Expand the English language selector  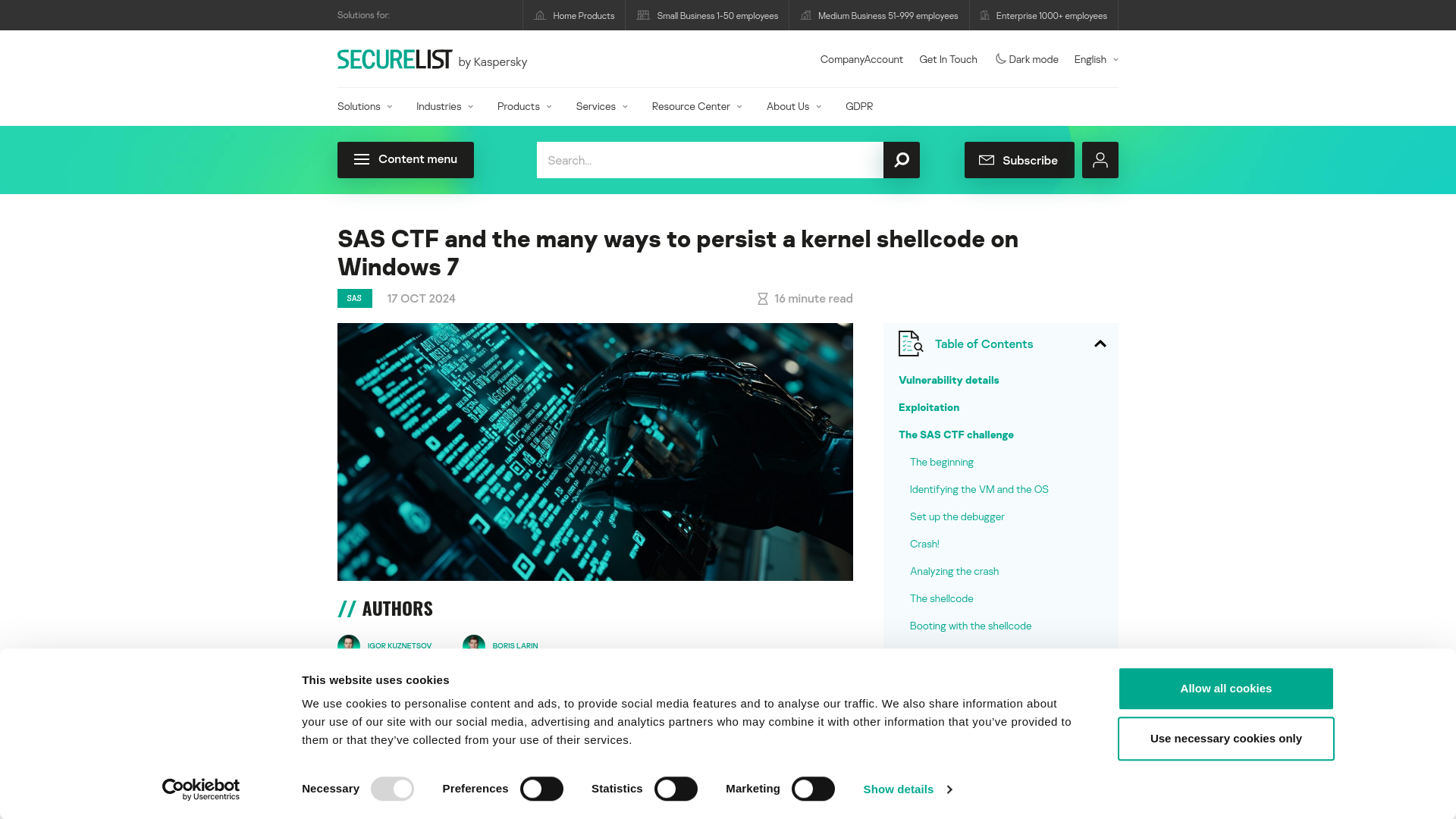(x=1096, y=59)
